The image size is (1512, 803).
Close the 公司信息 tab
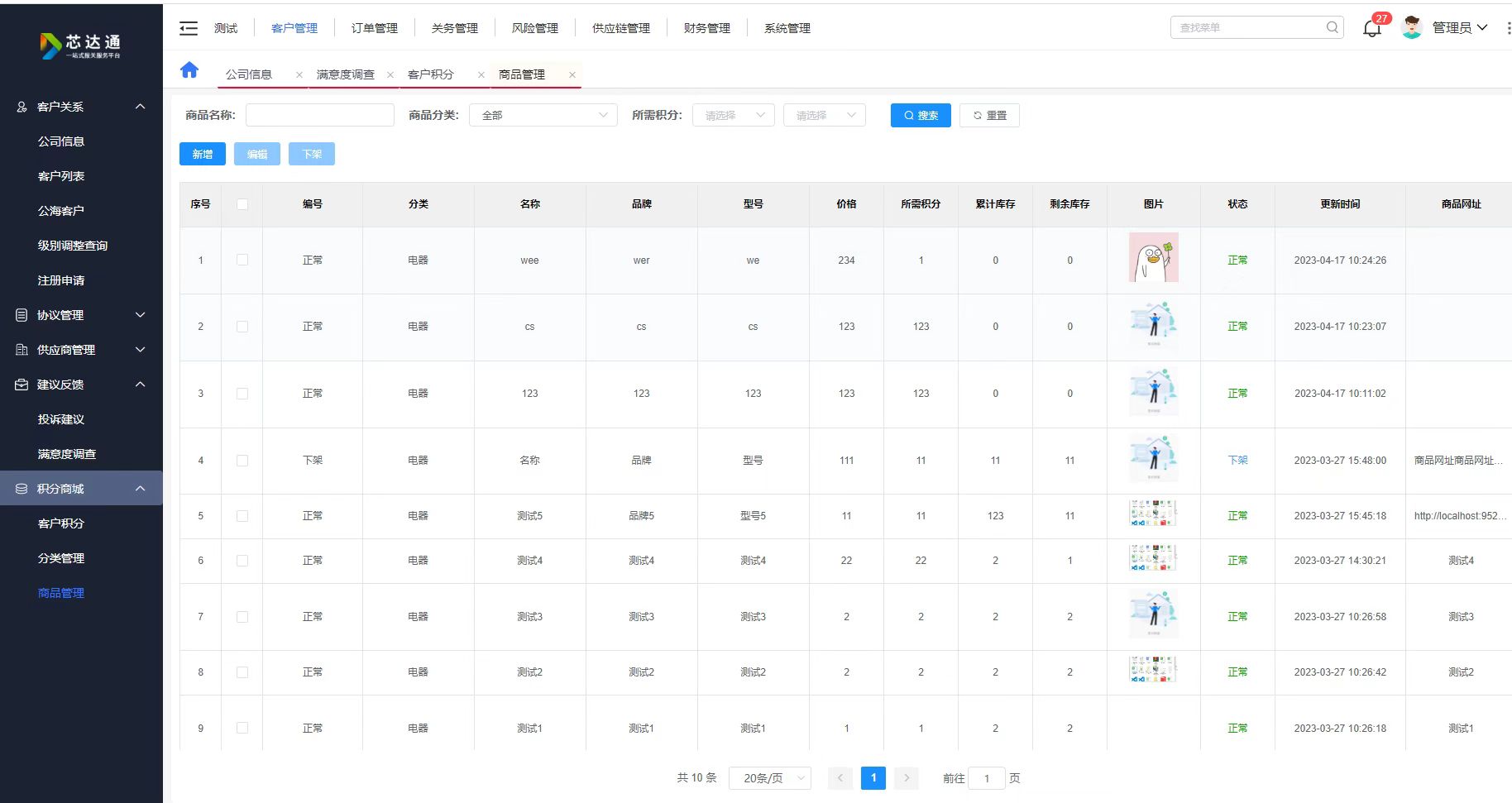click(299, 74)
